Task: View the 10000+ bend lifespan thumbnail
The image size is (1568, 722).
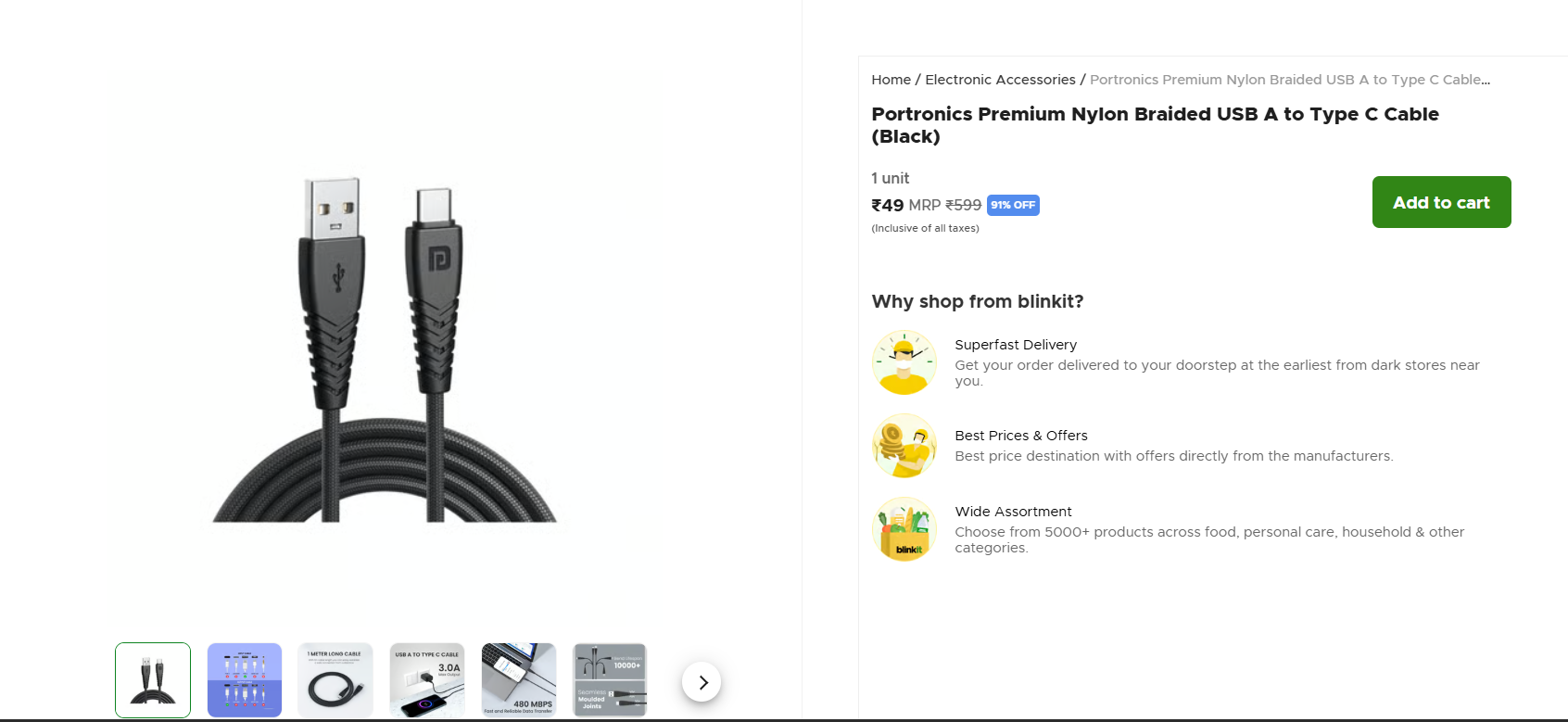Action: 610,680
